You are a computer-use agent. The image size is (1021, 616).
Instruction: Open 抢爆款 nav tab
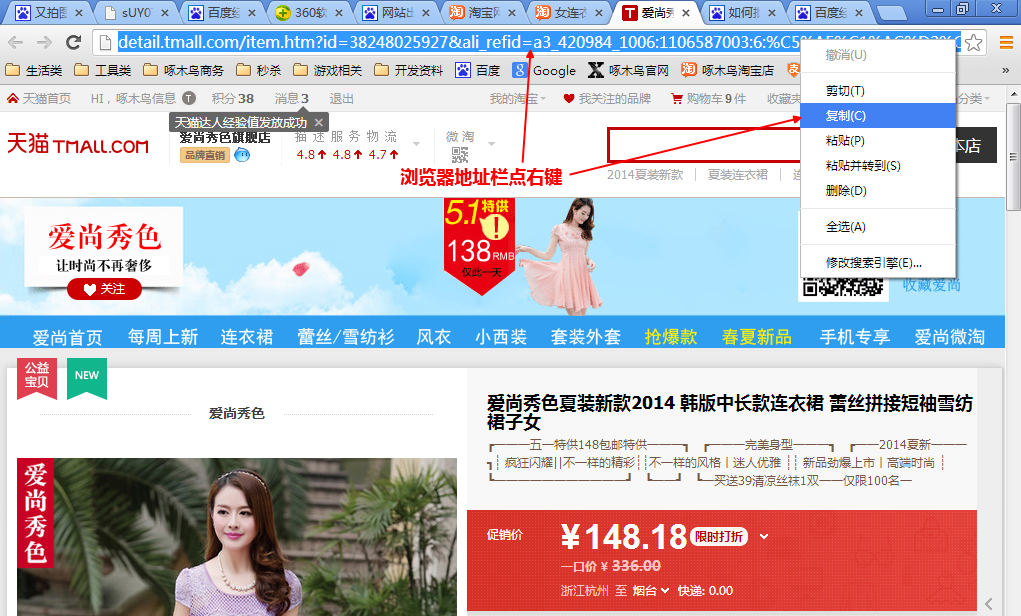pos(671,337)
